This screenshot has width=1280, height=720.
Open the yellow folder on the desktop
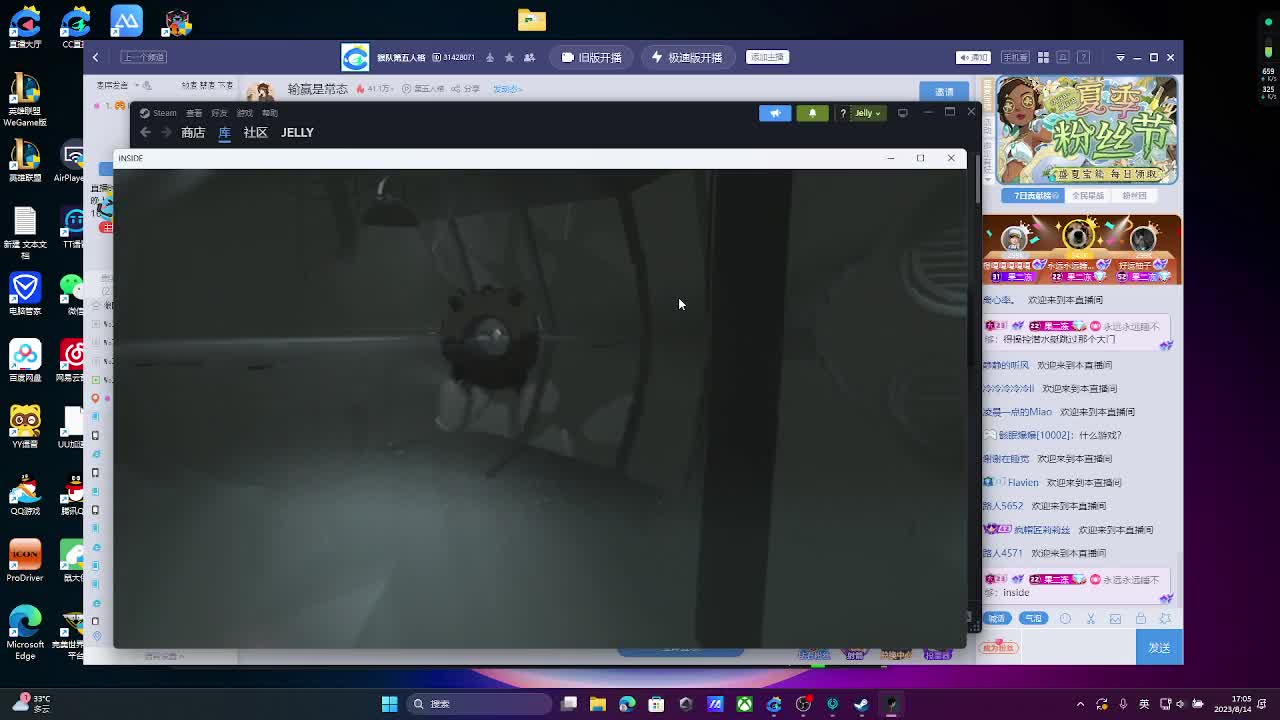coord(532,20)
